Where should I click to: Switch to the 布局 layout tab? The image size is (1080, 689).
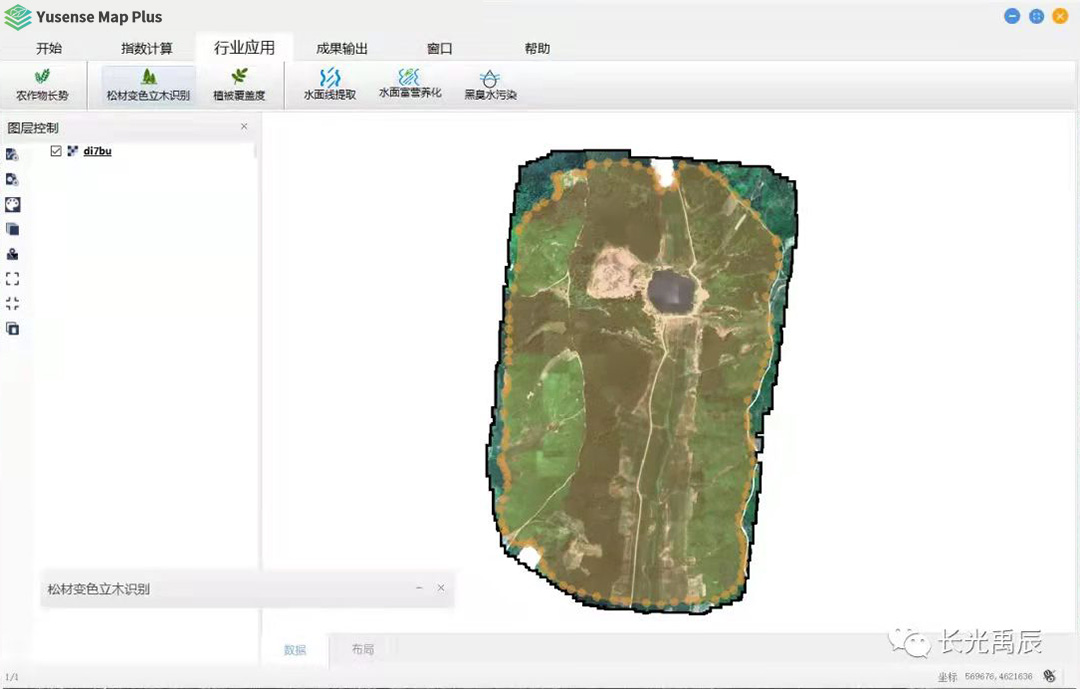pyautogui.click(x=363, y=649)
